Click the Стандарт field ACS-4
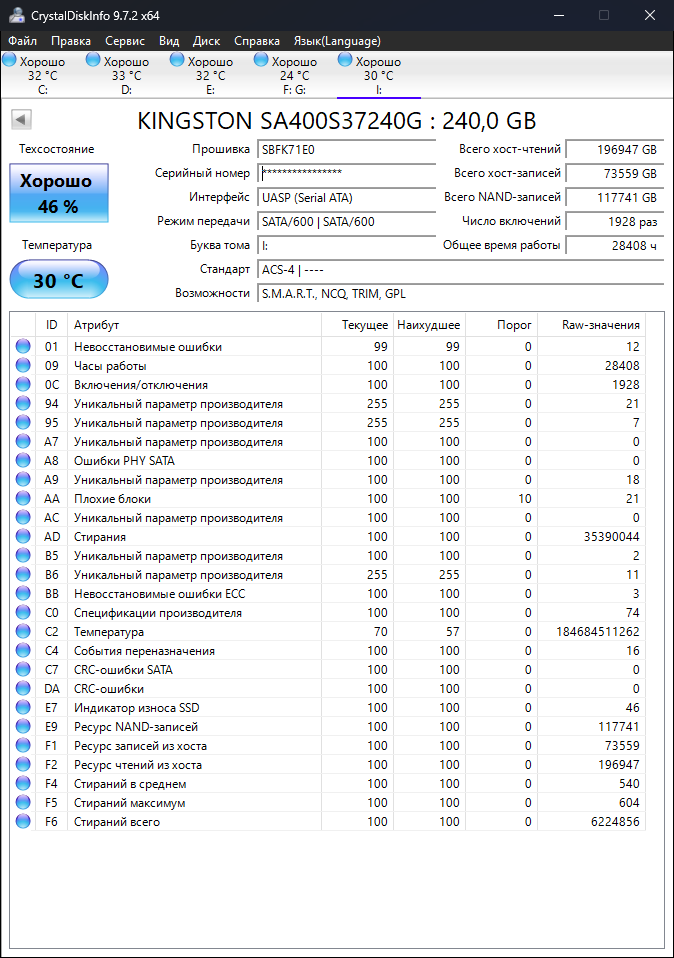The image size is (674, 958). [461, 269]
